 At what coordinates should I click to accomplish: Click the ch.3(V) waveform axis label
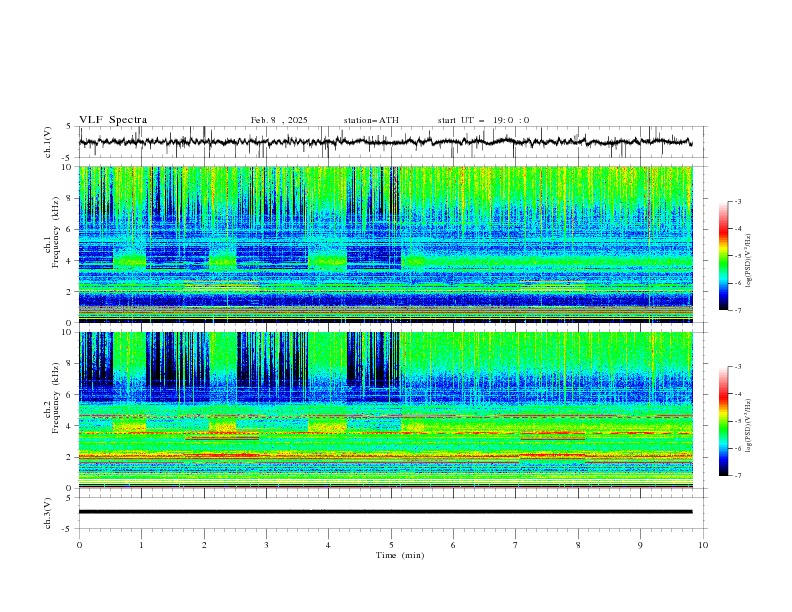48,513
